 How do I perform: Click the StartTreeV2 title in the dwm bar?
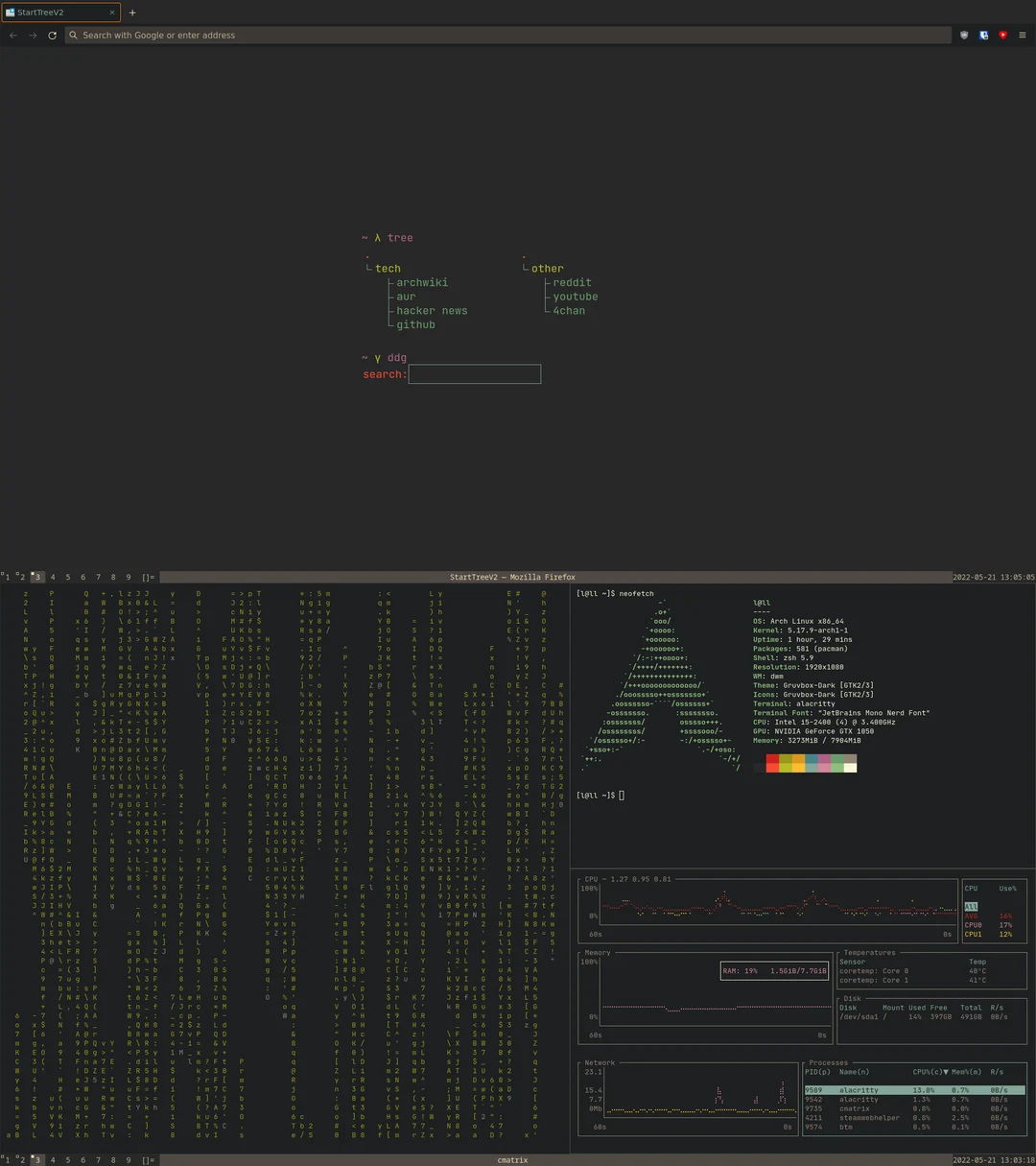click(x=512, y=577)
